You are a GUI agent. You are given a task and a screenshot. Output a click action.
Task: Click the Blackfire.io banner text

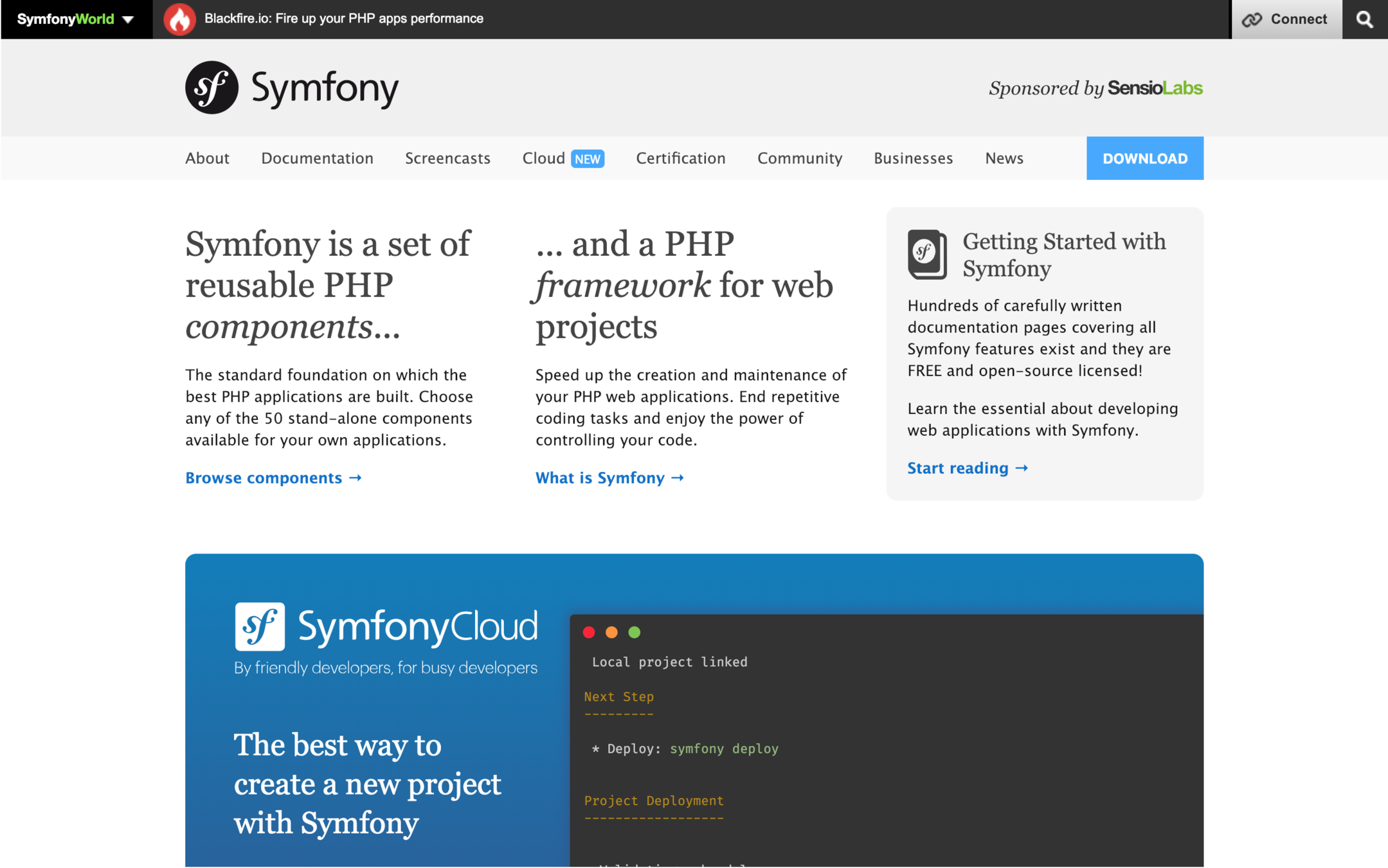pyautogui.click(x=343, y=19)
